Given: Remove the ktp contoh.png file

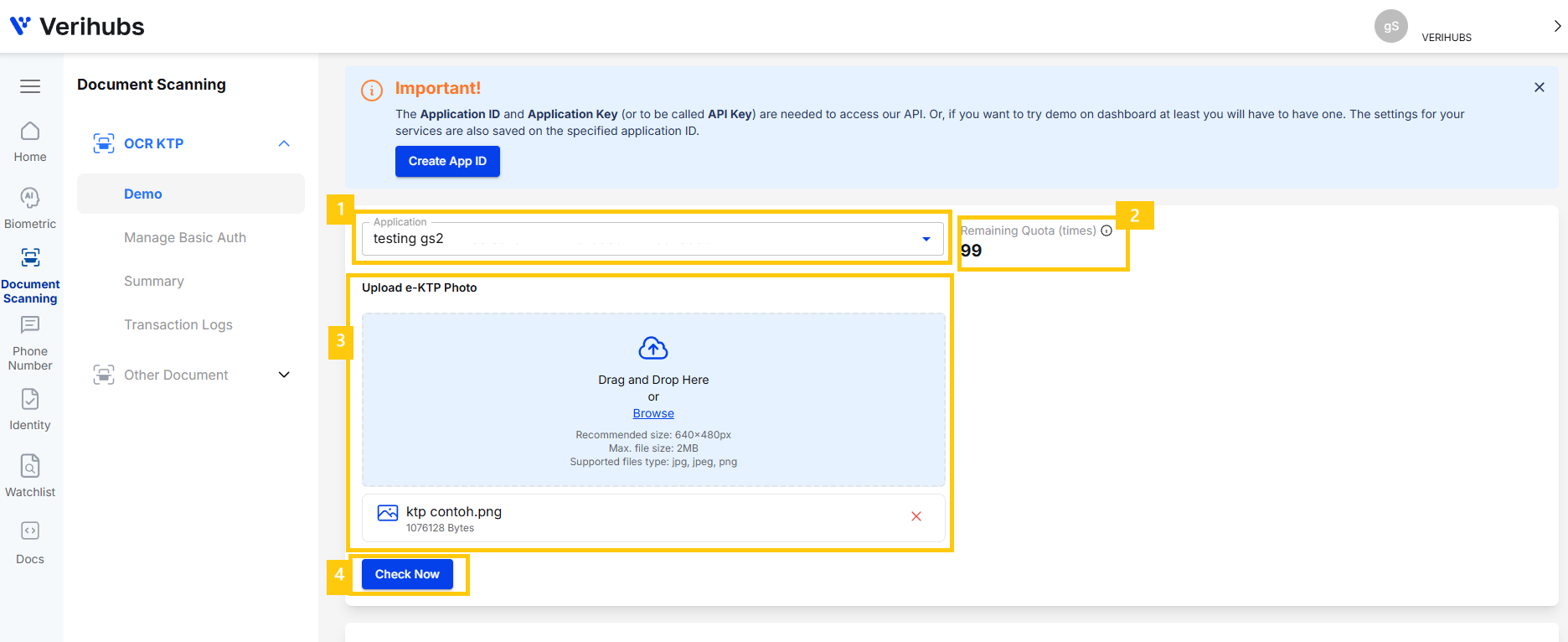Looking at the screenshot, I should tap(916, 516).
